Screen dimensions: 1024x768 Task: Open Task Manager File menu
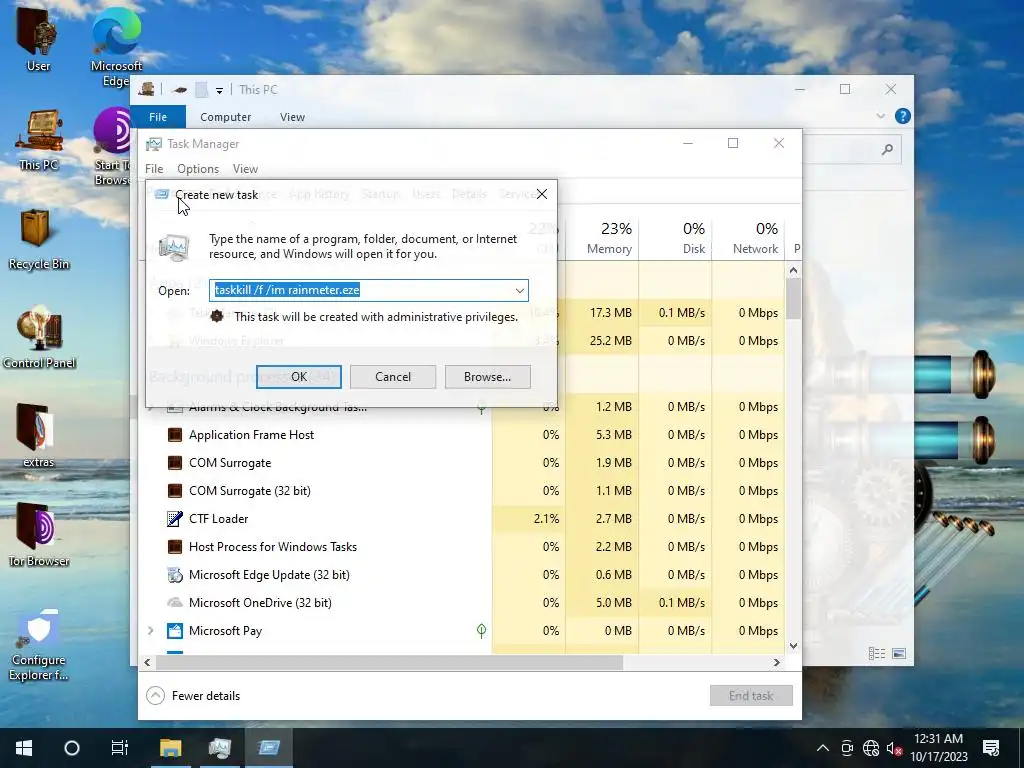coord(154,168)
